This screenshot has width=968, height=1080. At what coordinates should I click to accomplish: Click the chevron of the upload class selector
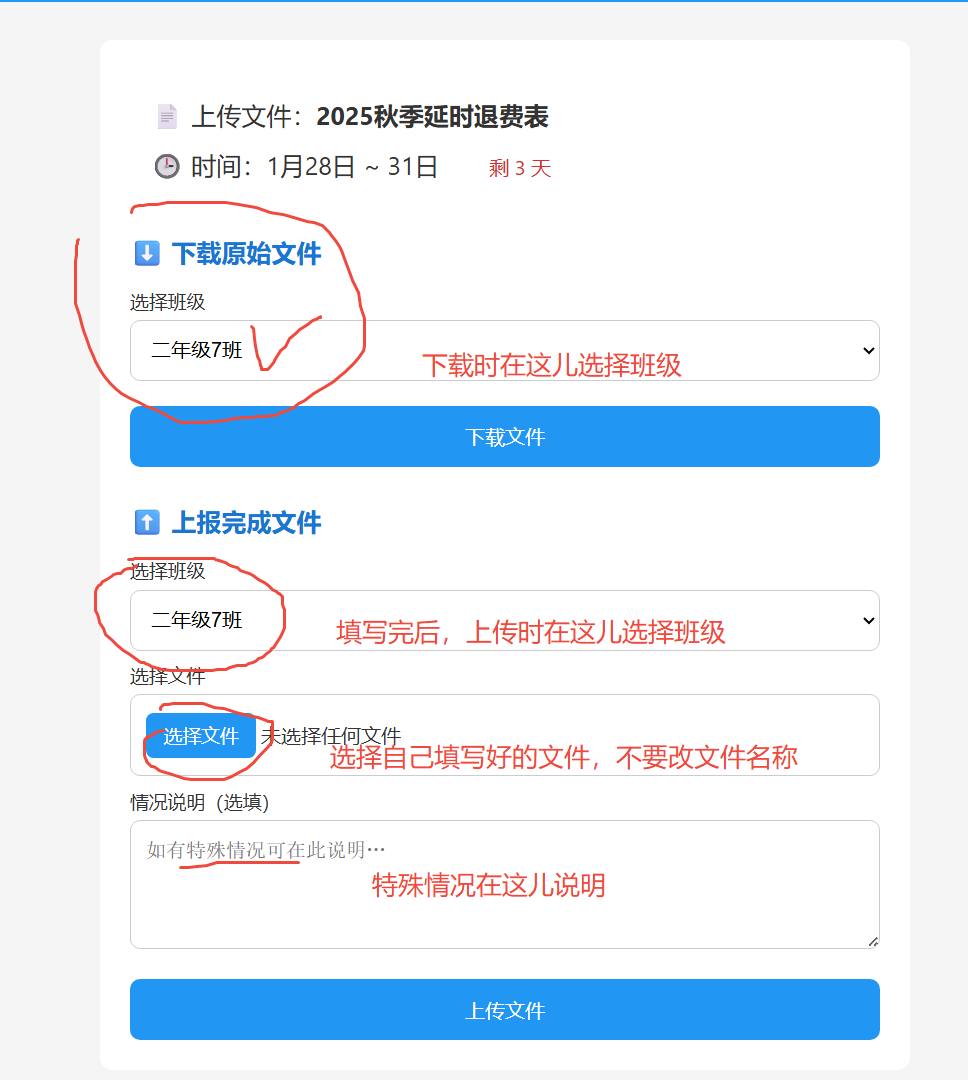click(869, 621)
